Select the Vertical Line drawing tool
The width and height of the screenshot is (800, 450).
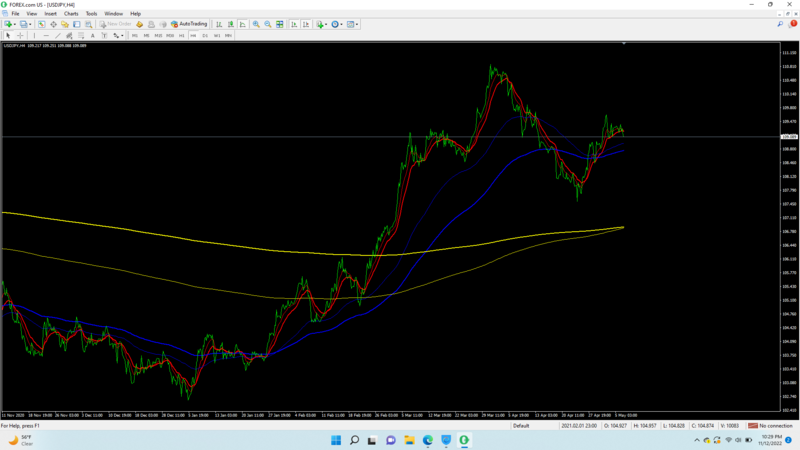point(34,35)
